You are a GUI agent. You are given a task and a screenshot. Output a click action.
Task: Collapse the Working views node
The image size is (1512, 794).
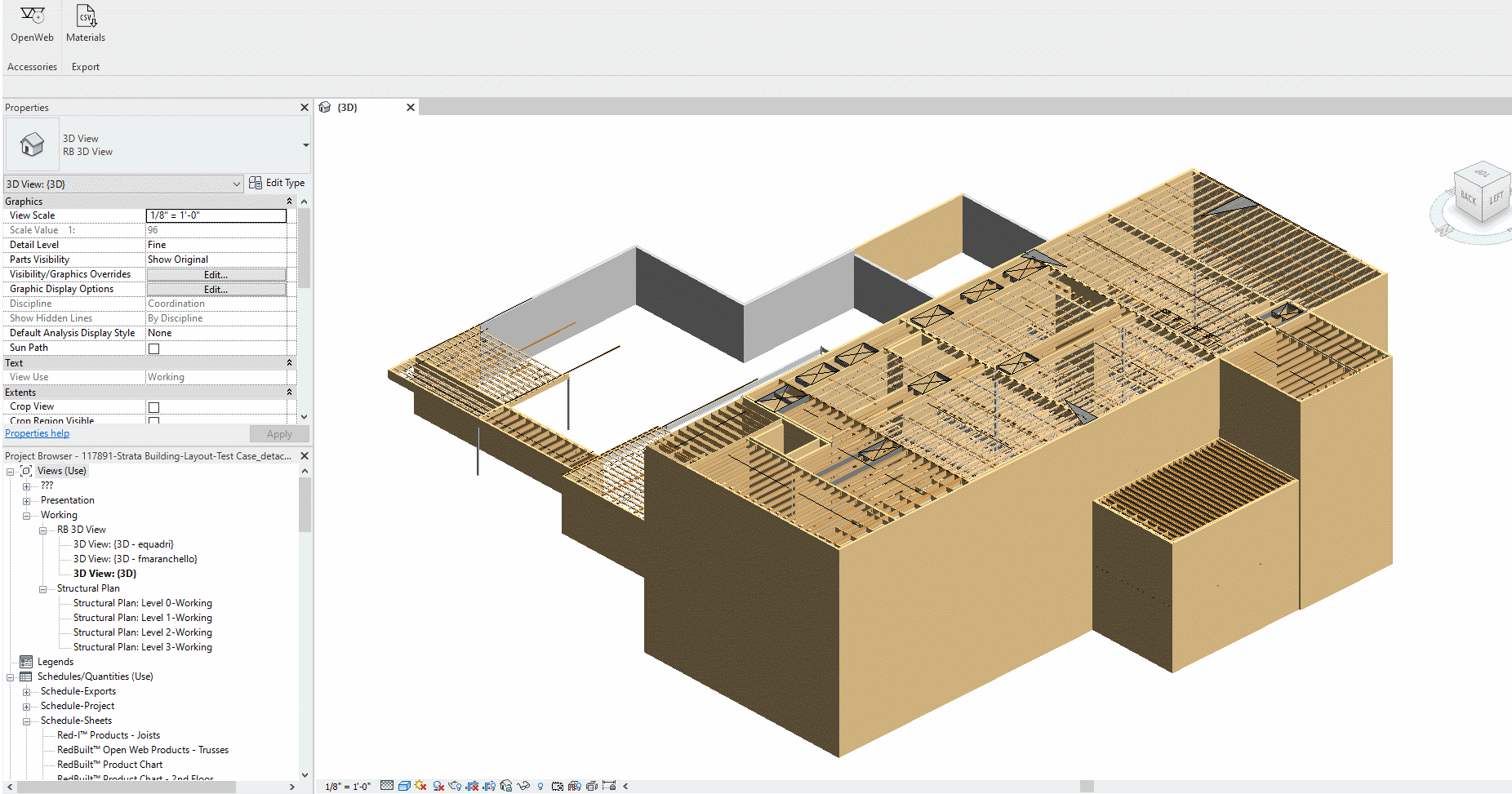click(x=26, y=516)
